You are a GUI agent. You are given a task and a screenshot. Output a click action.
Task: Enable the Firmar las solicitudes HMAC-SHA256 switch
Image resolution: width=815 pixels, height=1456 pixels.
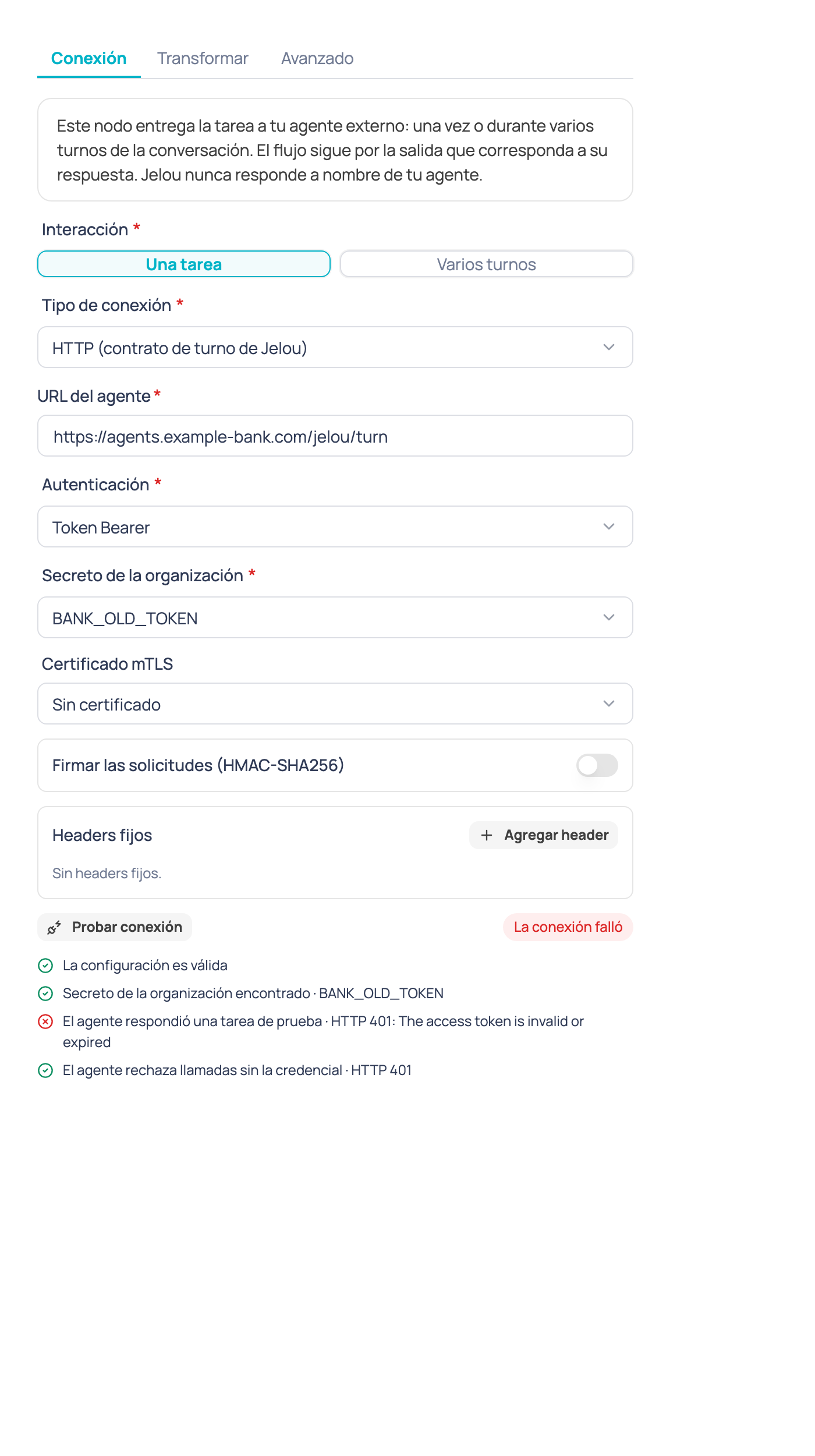tap(597, 765)
